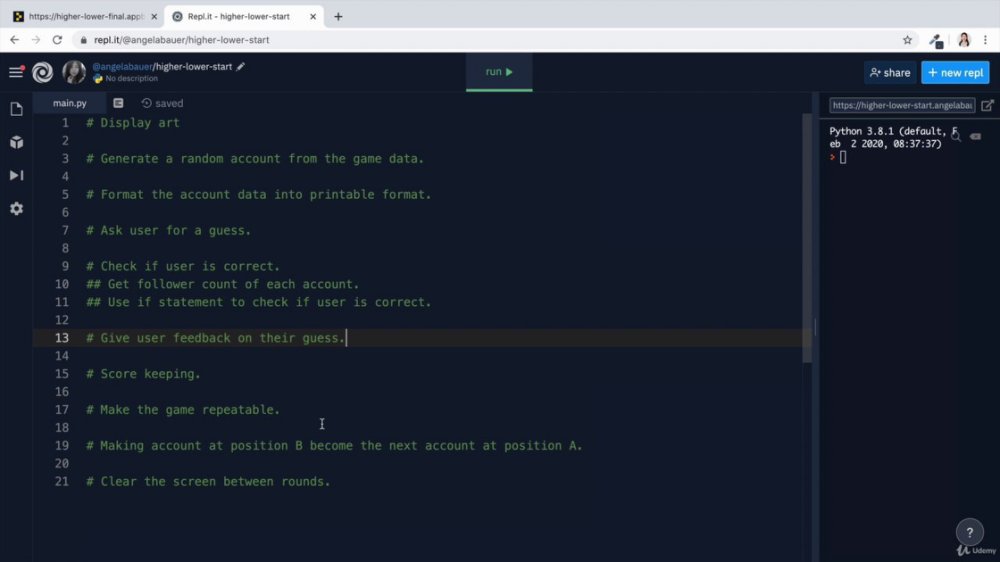Open the Chrome profile avatar
1000x562 pixels.
click(x=964, y=40)
